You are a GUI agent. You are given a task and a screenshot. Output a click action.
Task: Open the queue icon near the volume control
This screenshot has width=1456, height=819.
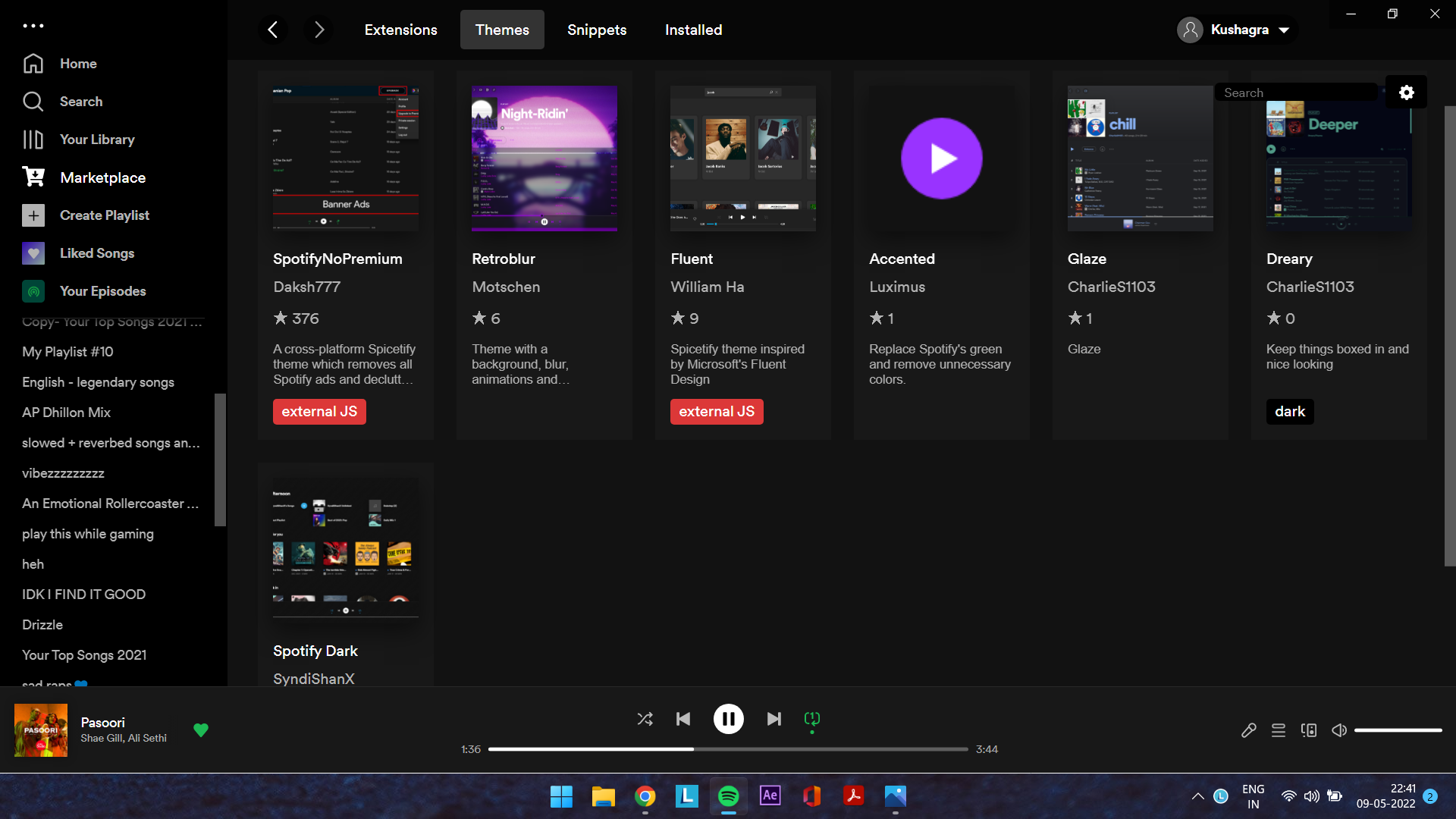[x=1278, y=730]
